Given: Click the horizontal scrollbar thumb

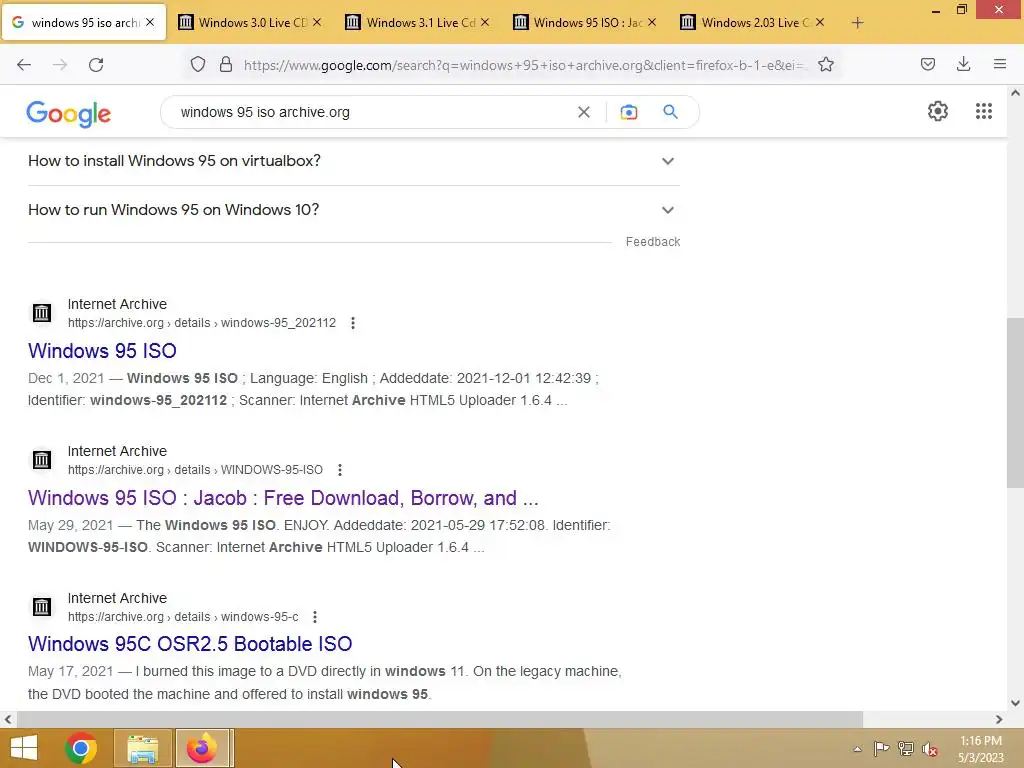Looking at the screenshot, I should (x=440, y=720).
